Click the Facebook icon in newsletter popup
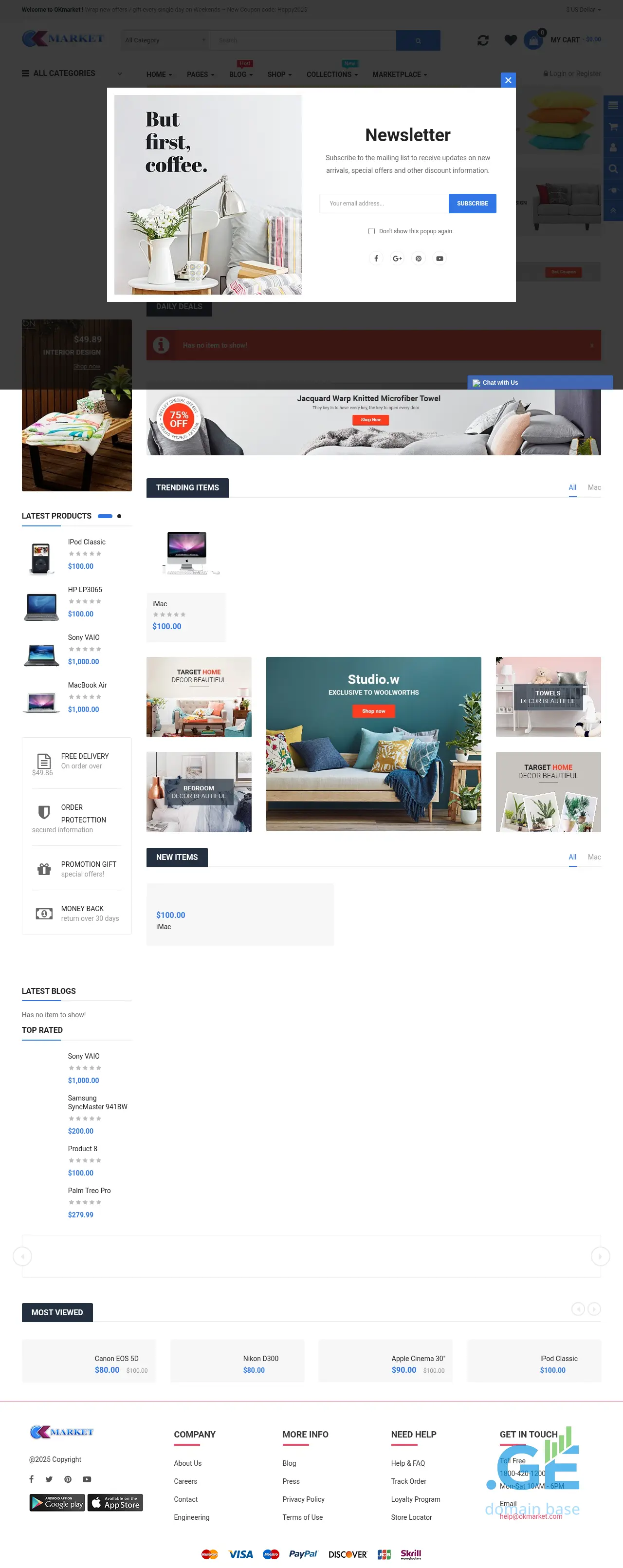This screenshot has height=1568, width=623. click(376, 259)
